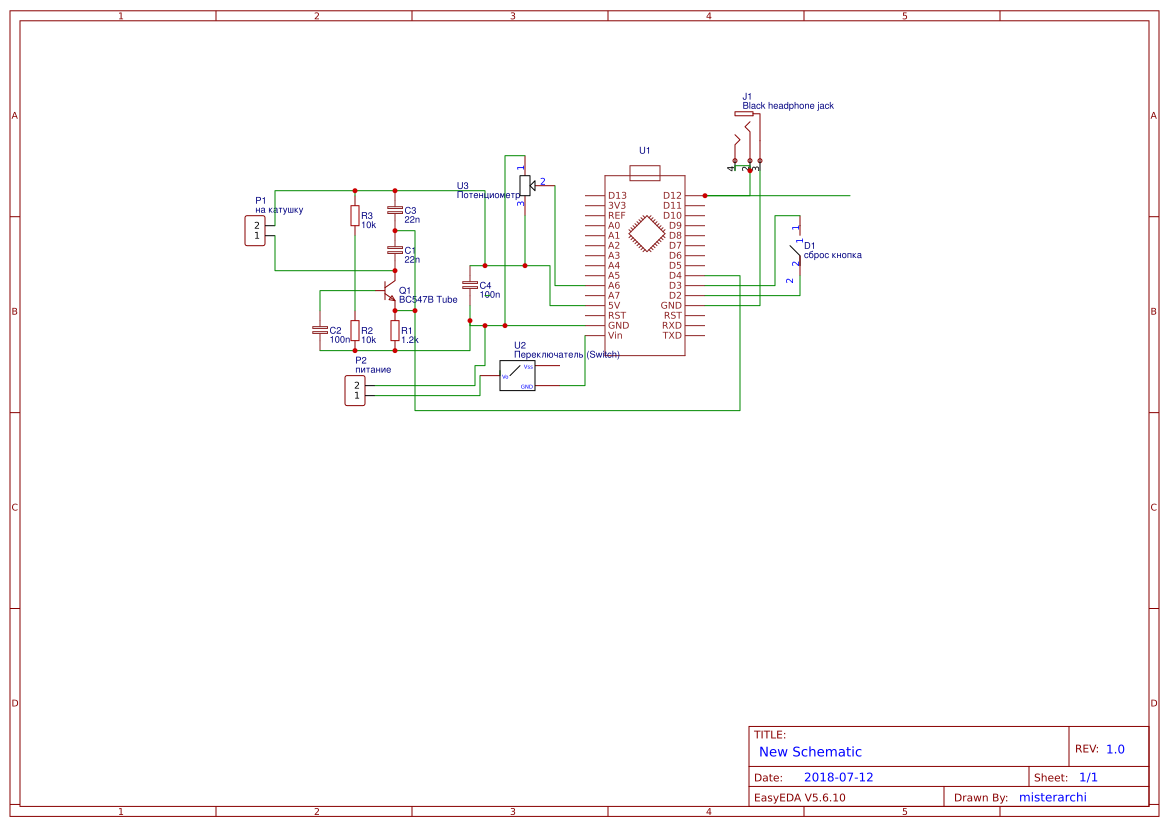Image resolution: width=1169 pixels, height=827 pixels.
Task: Click the 'Drawn By:' field label
Action: pyautogui.click(x=981, y=798)
